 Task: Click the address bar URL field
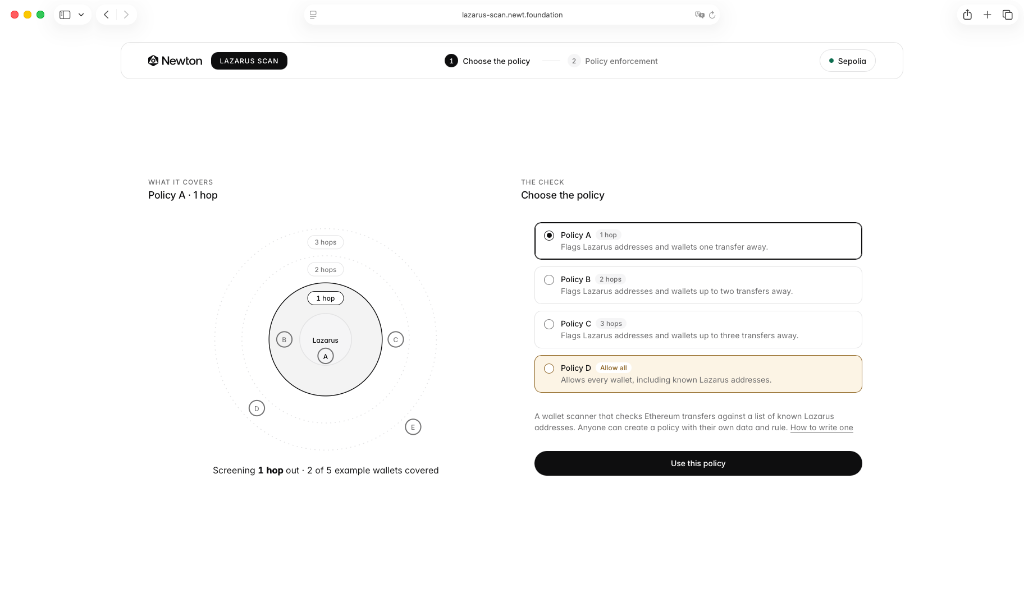511,14
